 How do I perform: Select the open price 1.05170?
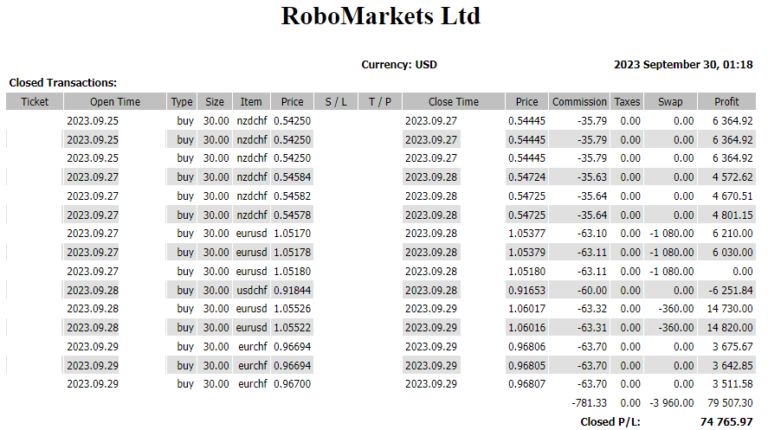(292, 234)
